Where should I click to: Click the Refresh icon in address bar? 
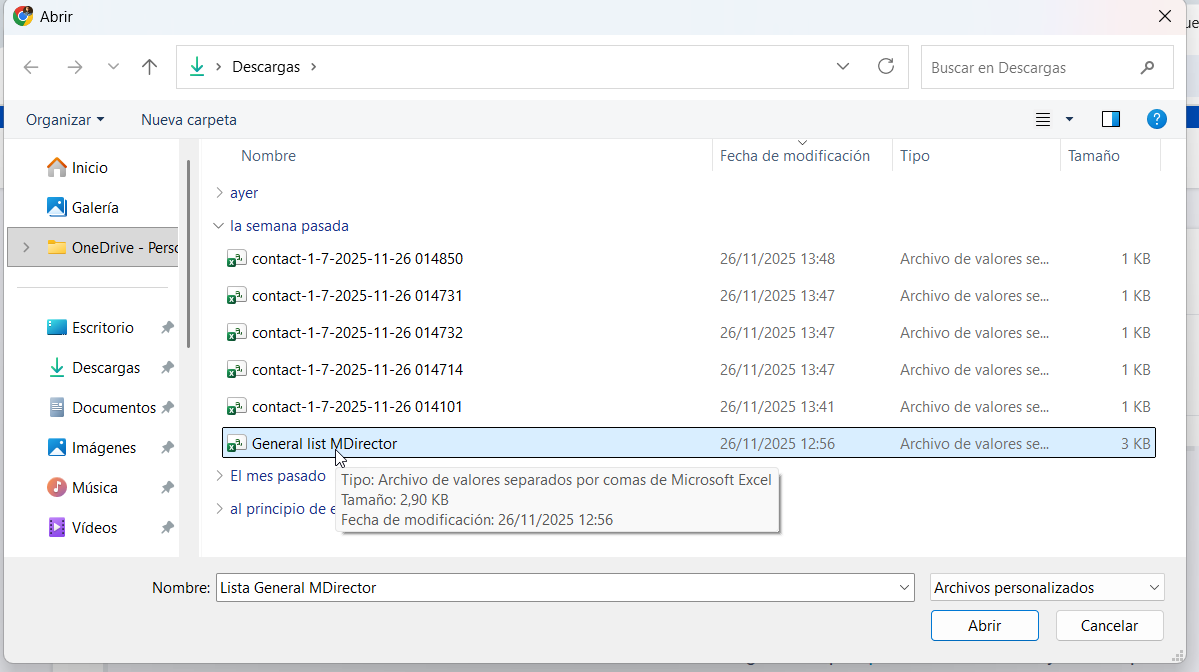(885, 67)
